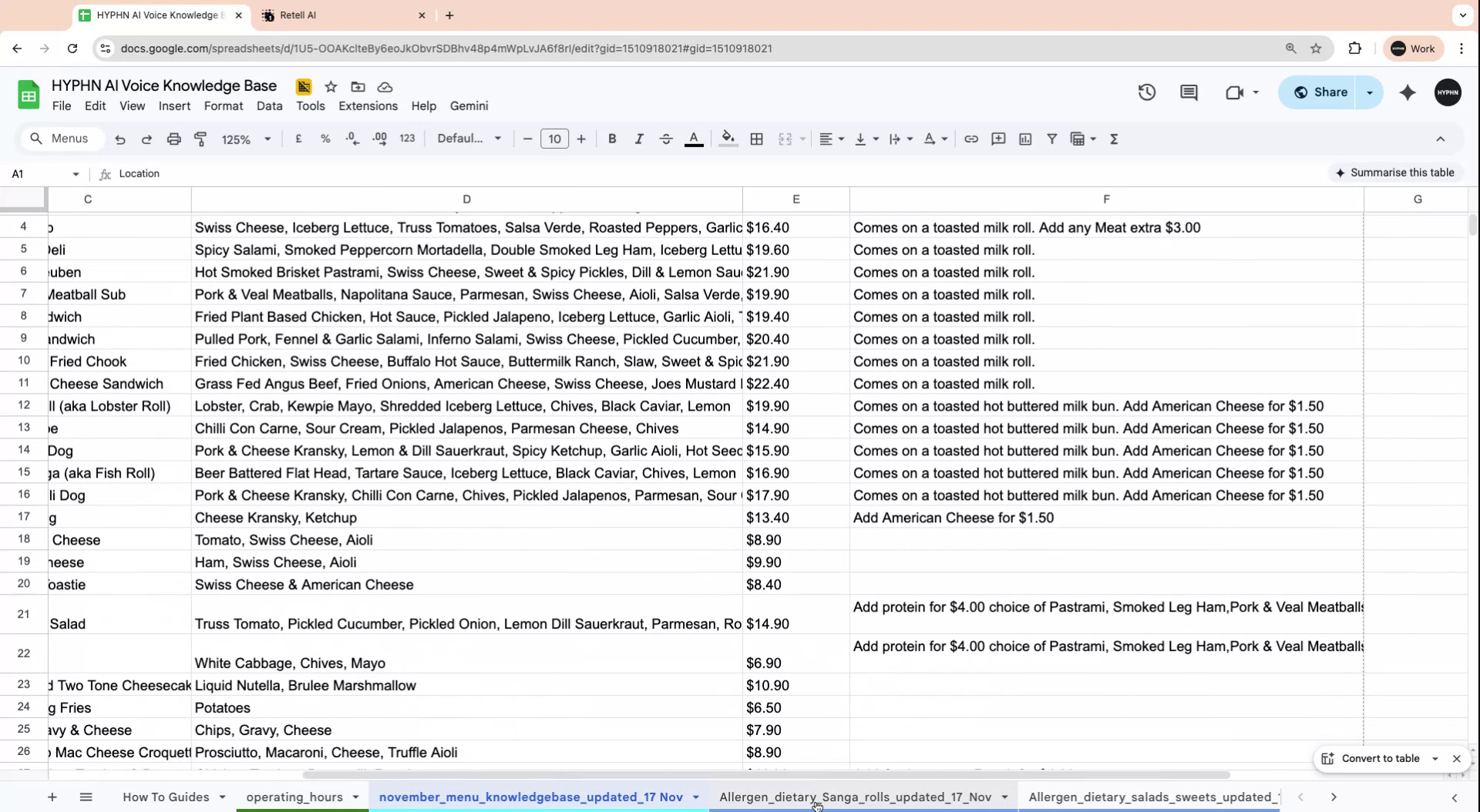
Task: Expand the Default font dropdown
Action: click(x=469, y=139)
